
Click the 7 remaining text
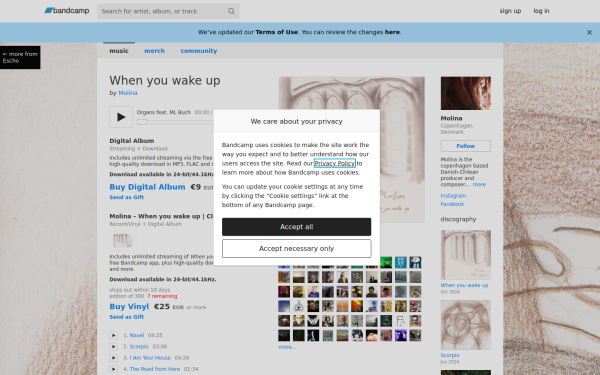tap(162, 296)
